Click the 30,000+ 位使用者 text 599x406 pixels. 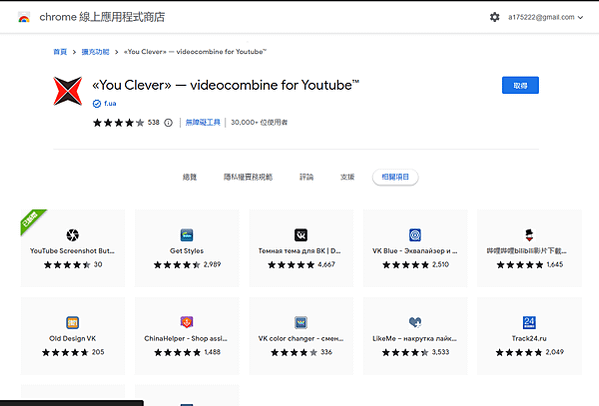[259, 122]
